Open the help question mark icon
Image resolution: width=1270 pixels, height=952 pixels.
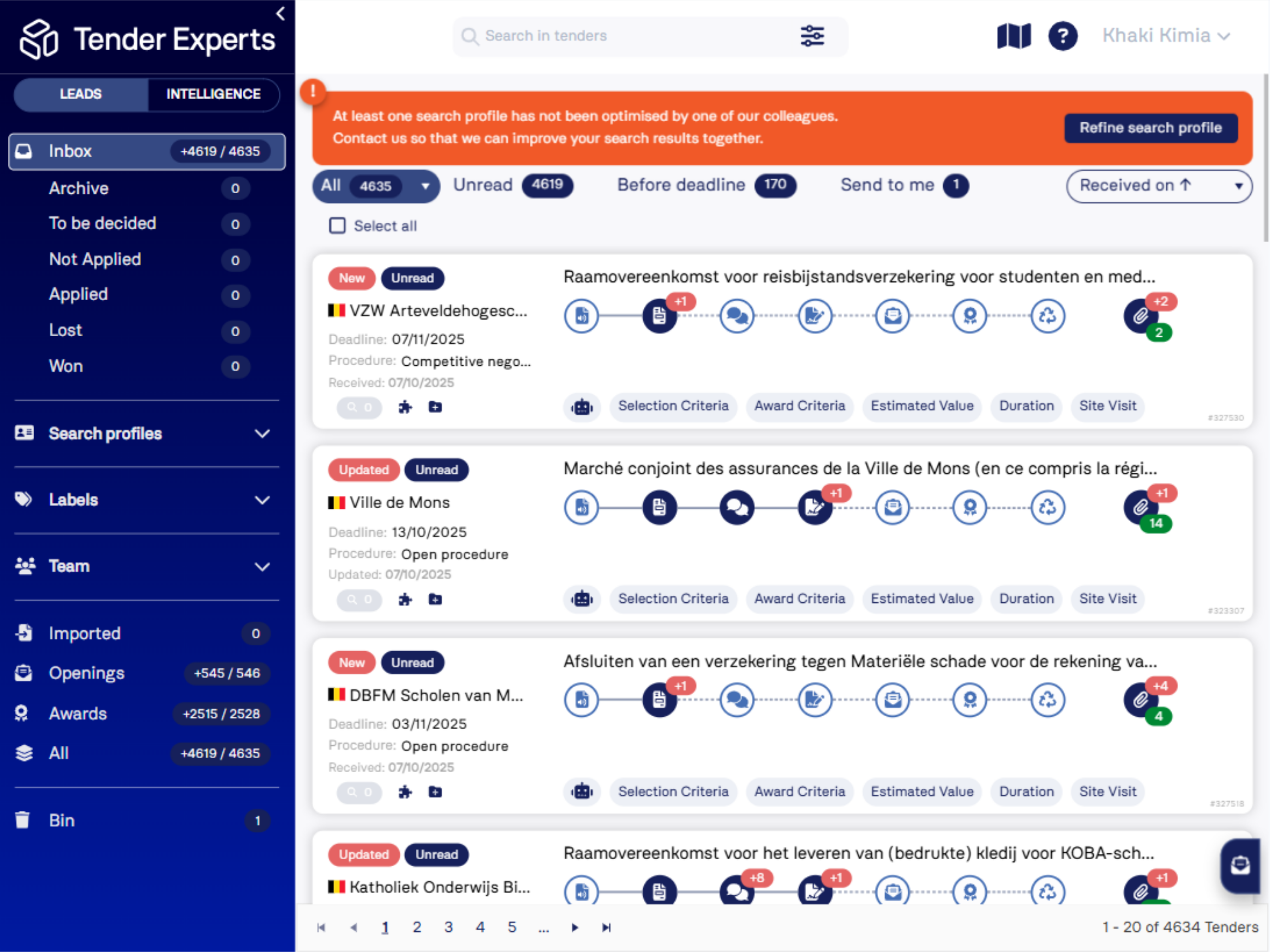point(1063,36)
